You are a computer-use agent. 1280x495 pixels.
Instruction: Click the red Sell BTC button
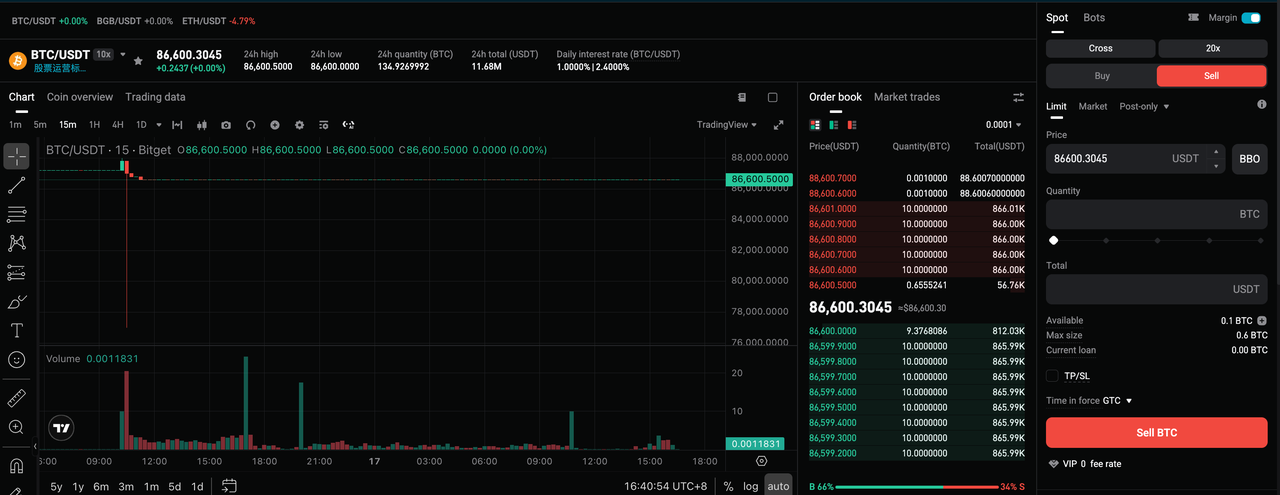coord(1156,433)
